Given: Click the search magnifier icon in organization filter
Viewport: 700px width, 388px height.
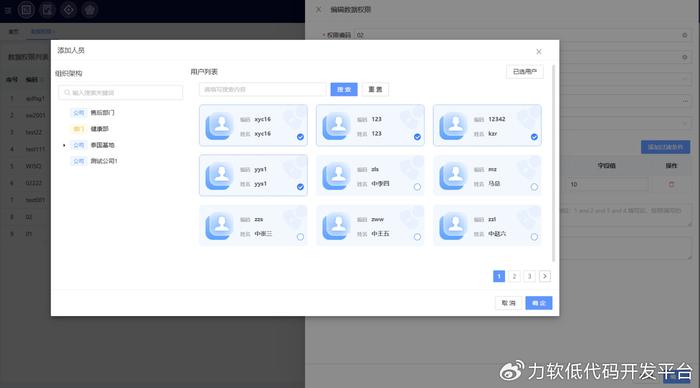Looking at the screenshot, I should [x=67, y=92].
